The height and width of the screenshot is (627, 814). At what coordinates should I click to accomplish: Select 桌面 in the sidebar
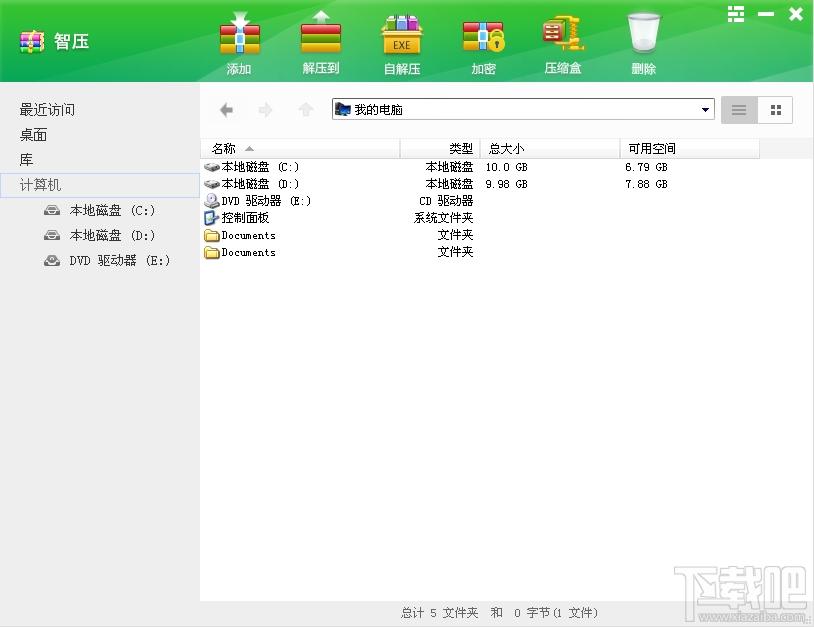pos(33,135)
